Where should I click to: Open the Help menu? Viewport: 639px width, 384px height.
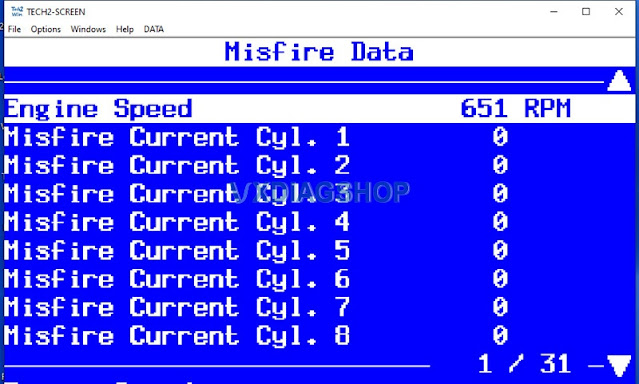(125, 29)
